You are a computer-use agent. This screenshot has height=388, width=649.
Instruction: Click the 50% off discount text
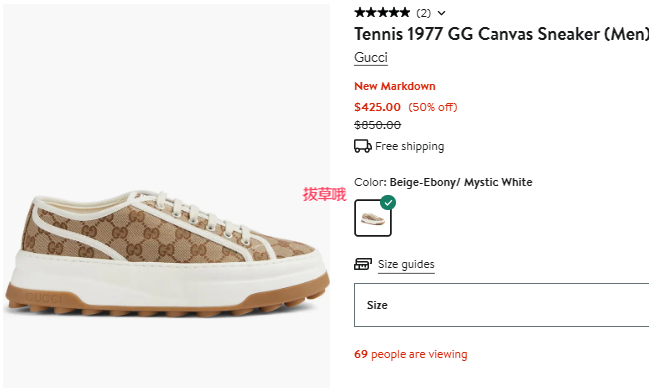pyautogui.click(x=433, y=107)
